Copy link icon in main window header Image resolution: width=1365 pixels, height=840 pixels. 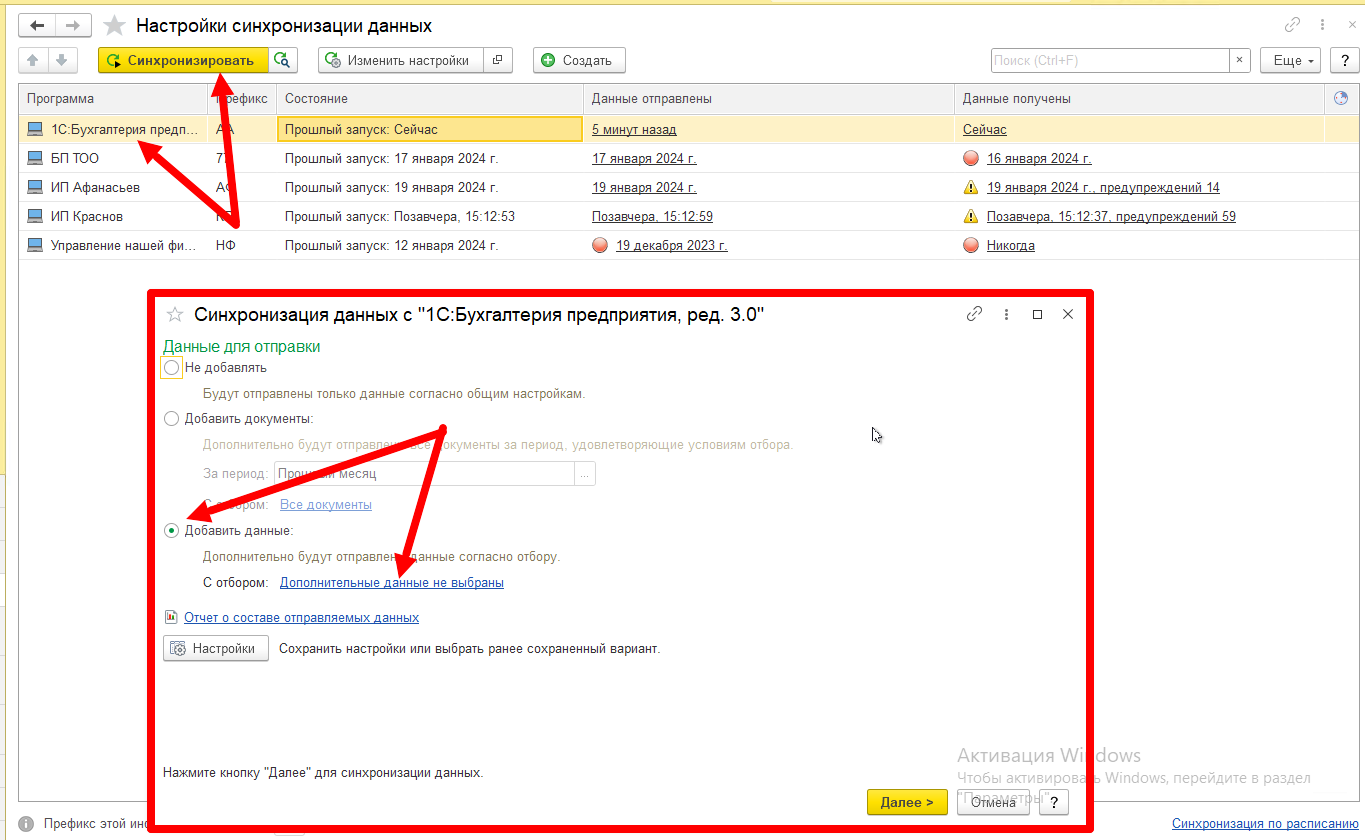[1292, 26]
